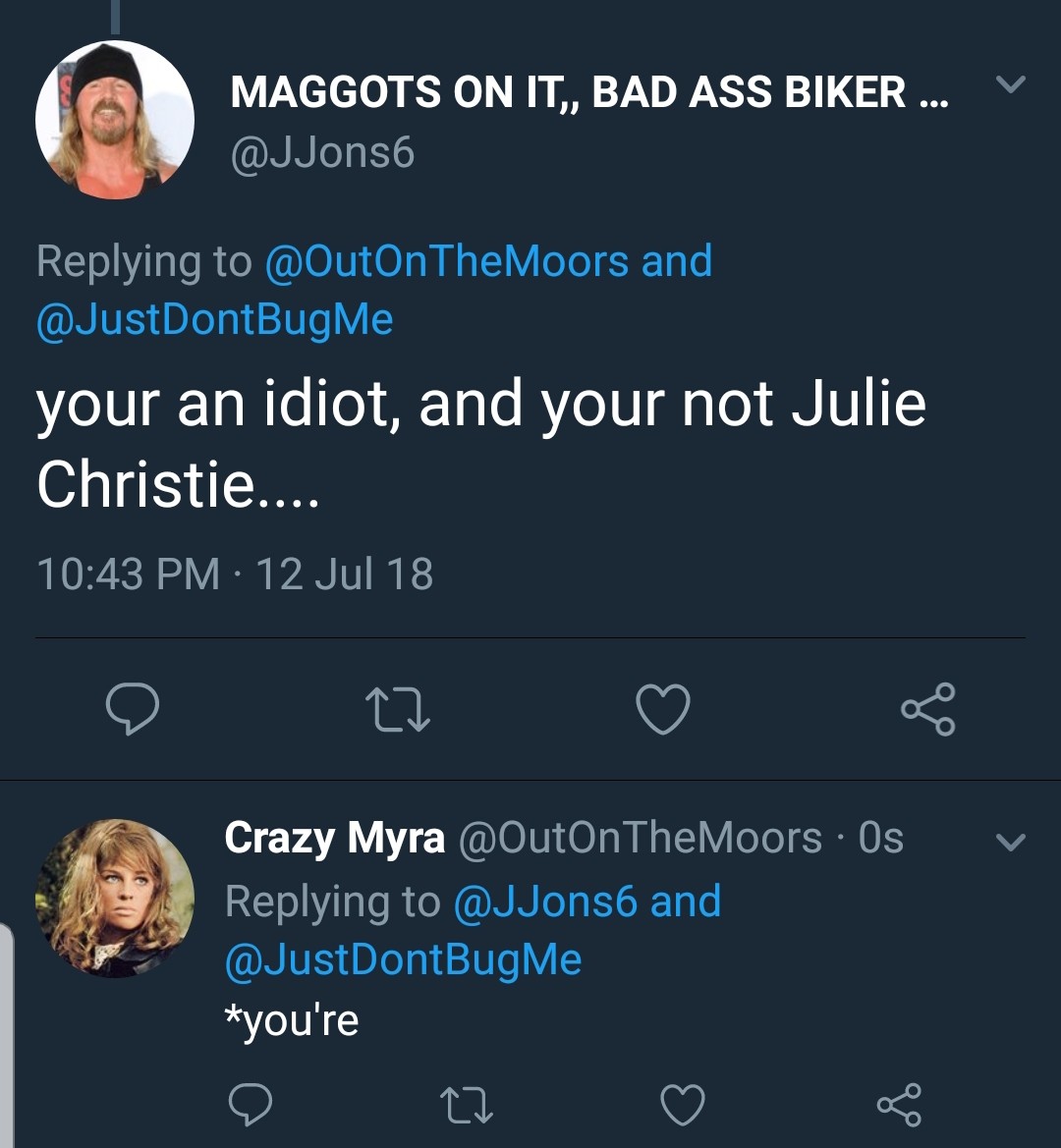1061x1148 pixels.
Task: Tap @JustDontBugMe mention in Crazy Myra's reply
Action: (x=403, y=959)
